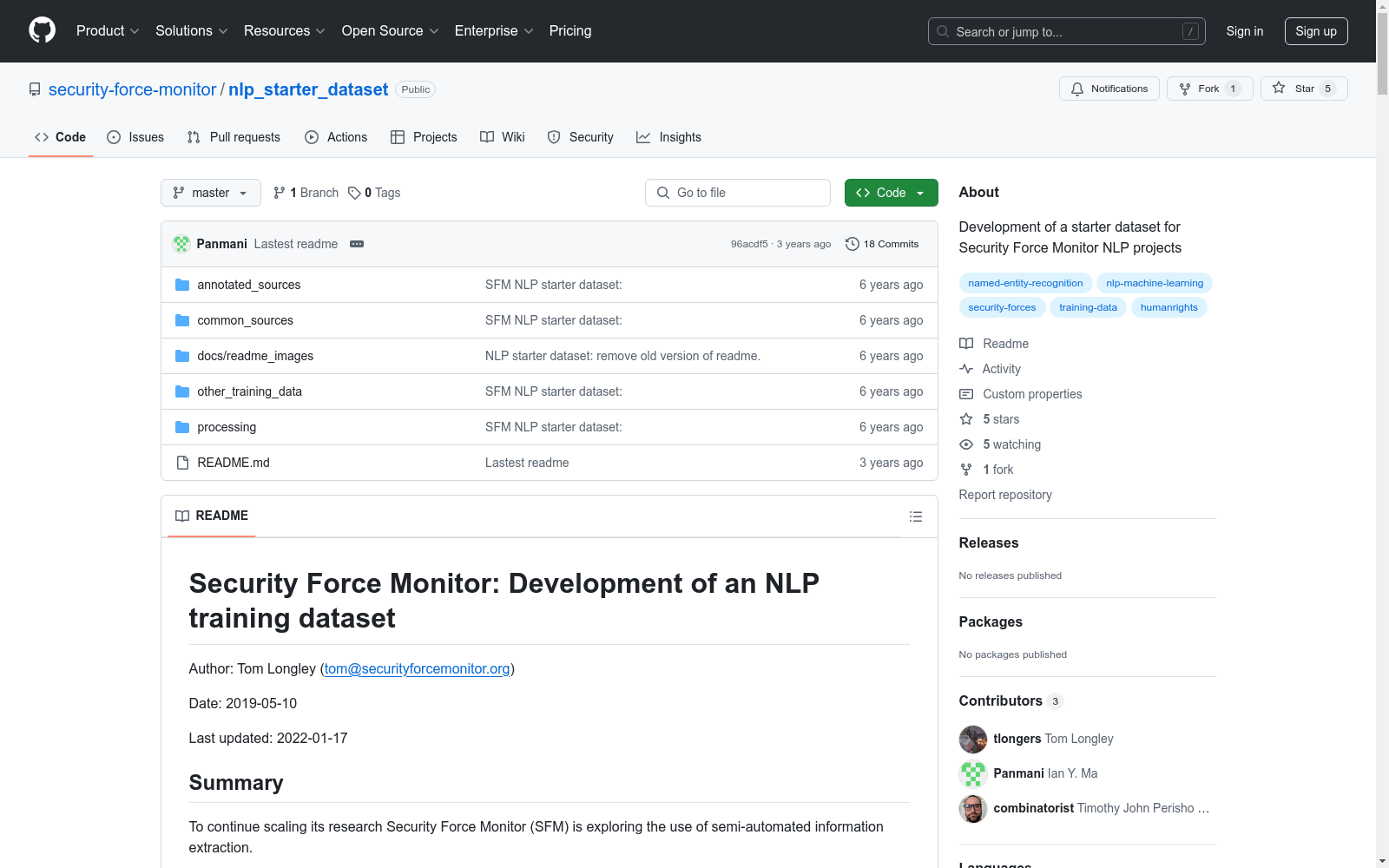Go to the Wiki tab
This screenshot has width=1389, height=868.
click(503, 137)
